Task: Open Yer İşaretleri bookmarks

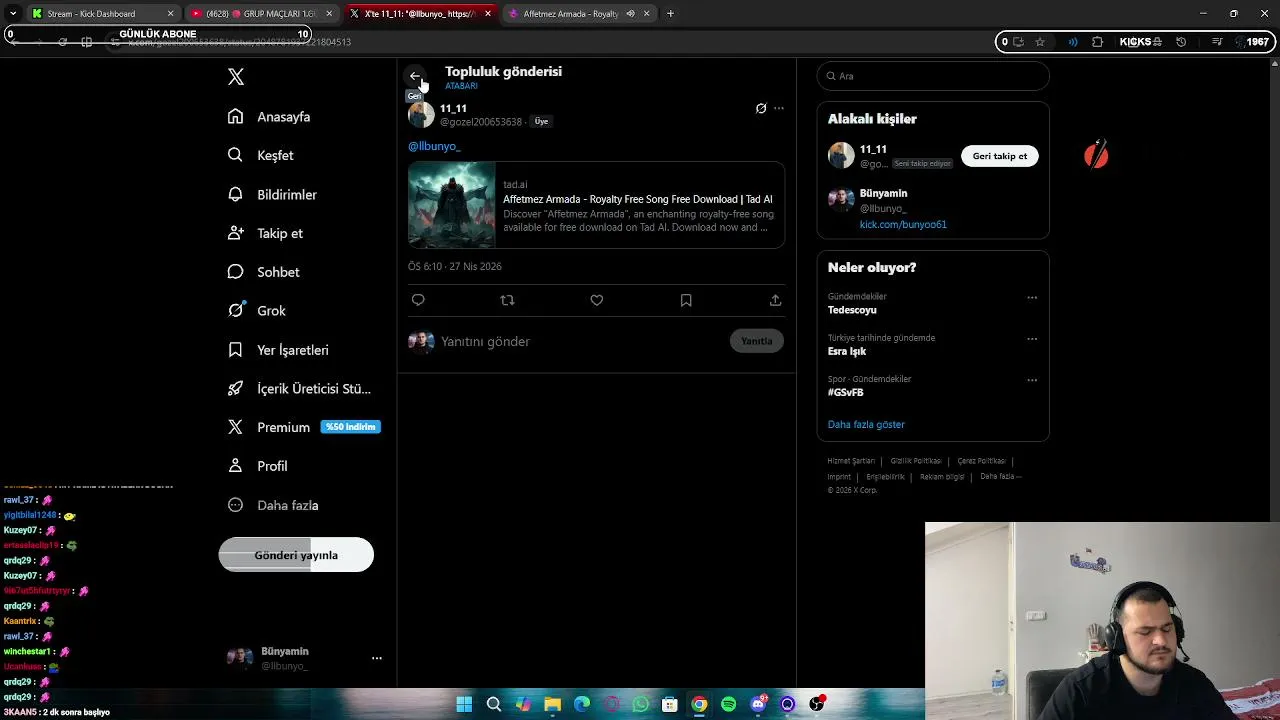Action: [x=278, y=350]
